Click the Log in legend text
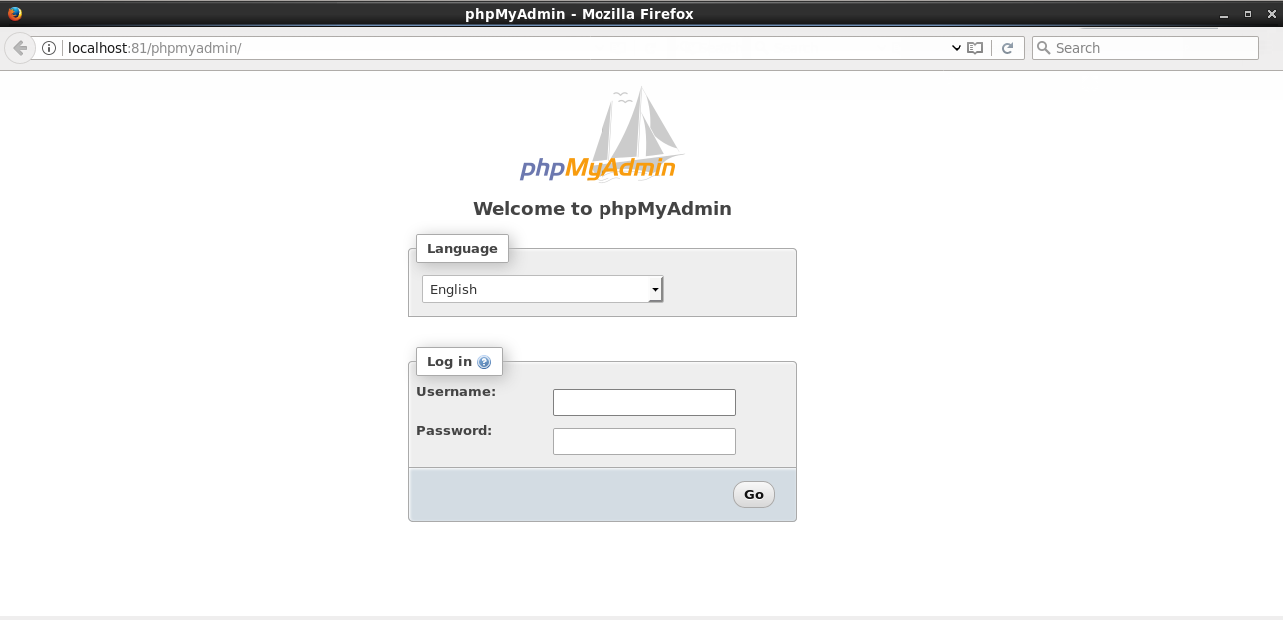 (x=449, y=362)
